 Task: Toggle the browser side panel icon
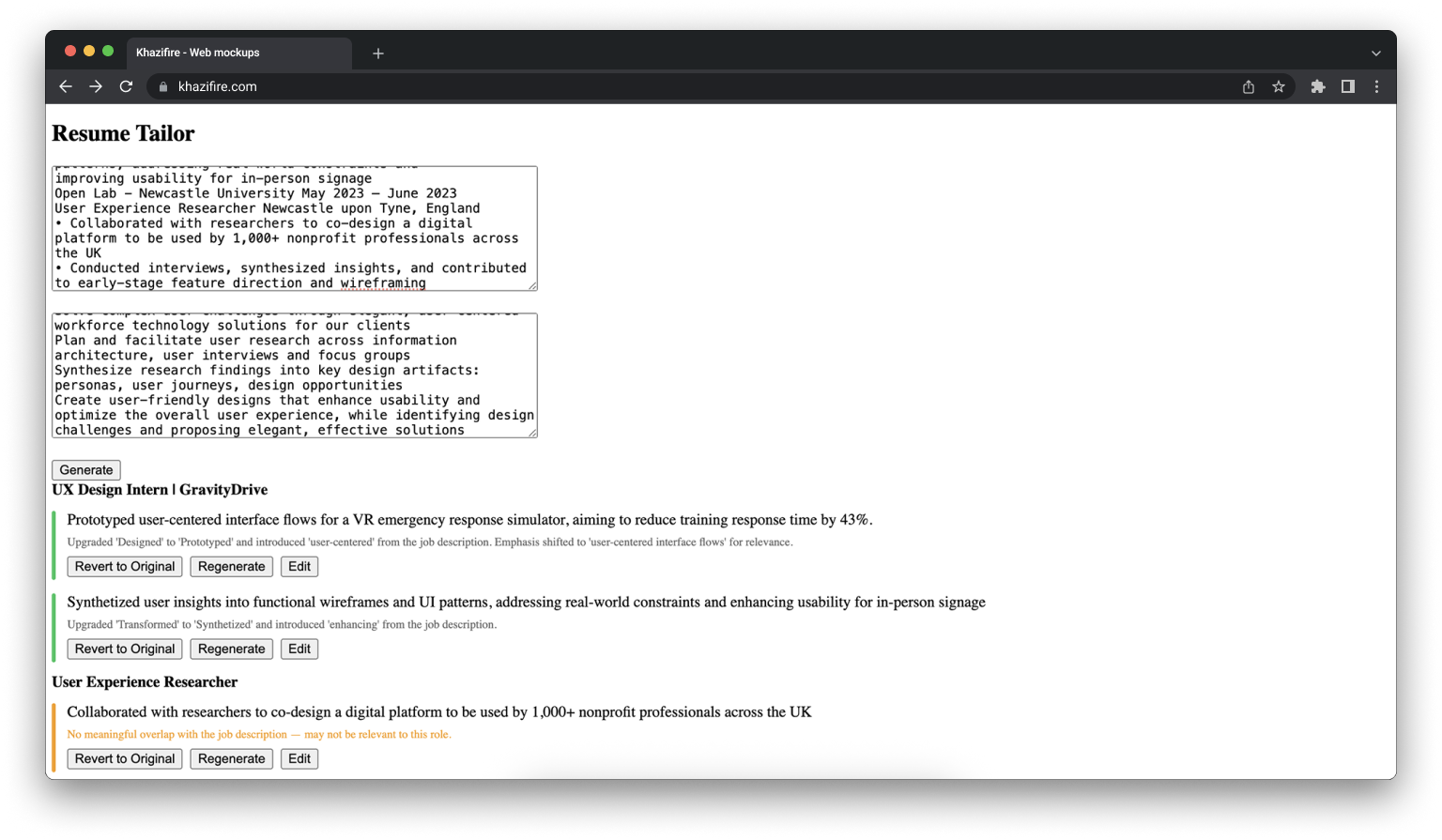point(1347,85)
